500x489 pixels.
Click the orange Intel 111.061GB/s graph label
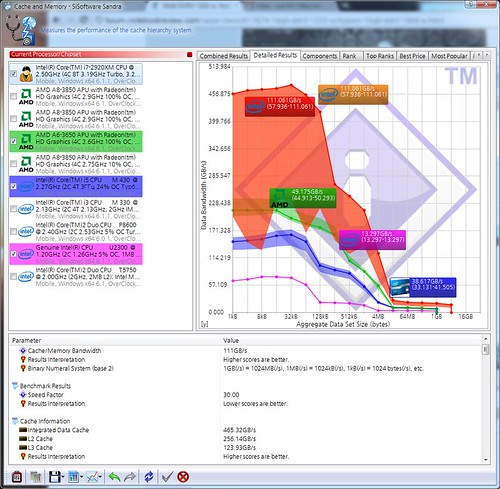pos(353,95)
